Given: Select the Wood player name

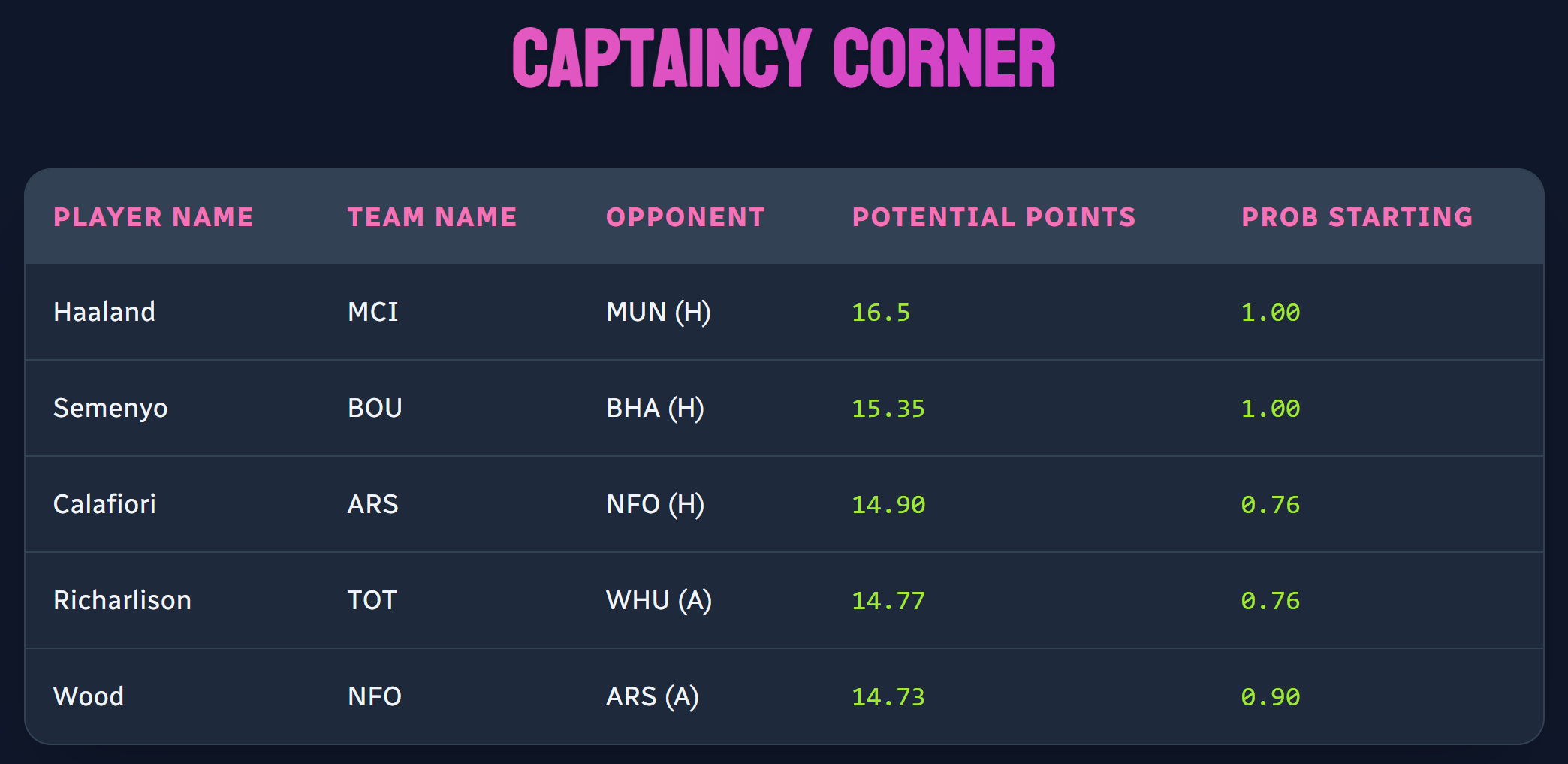Looking at the screenshot, I should 89,696.
